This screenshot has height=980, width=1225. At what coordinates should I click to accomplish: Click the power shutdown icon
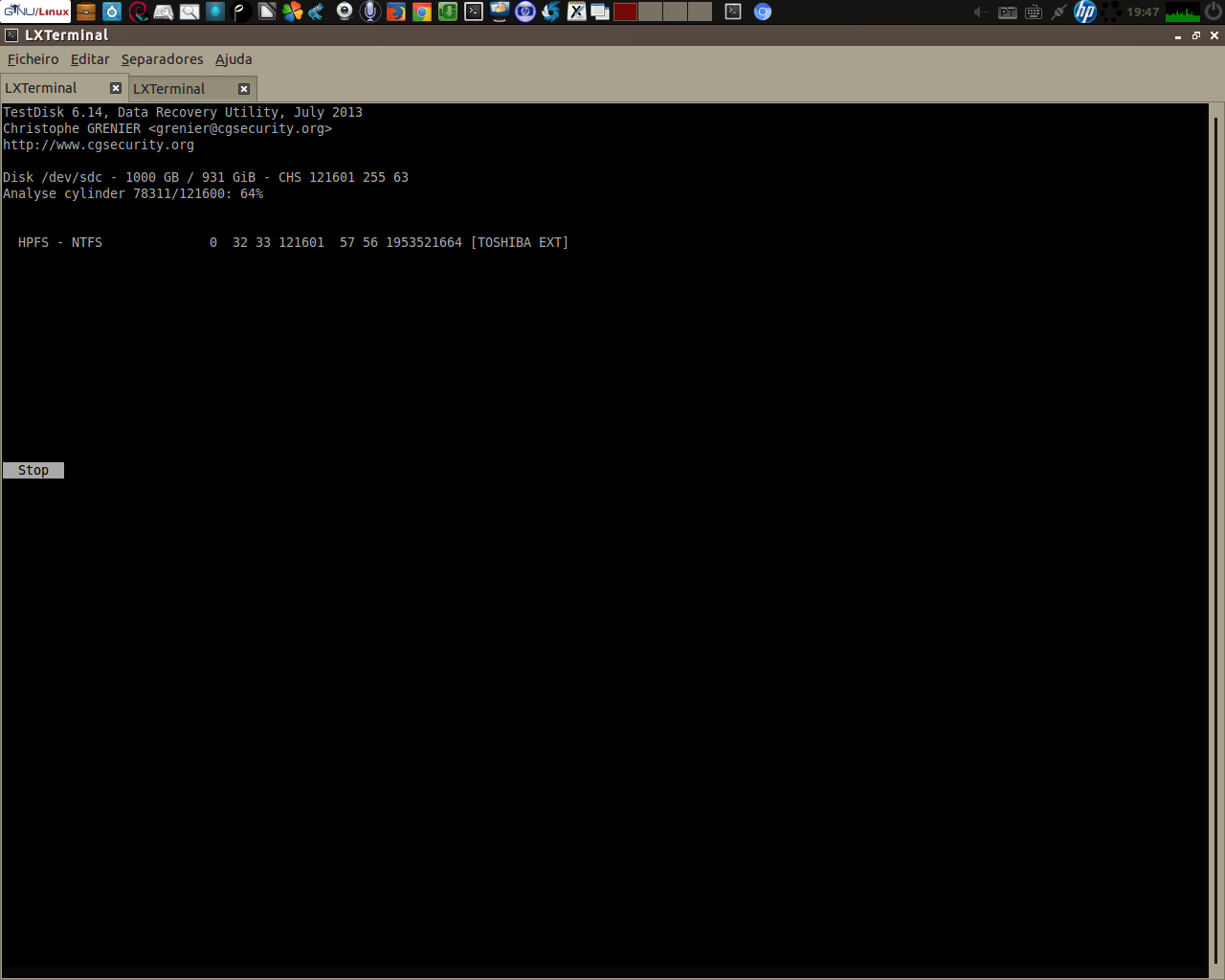click(x=1214, y=11)
